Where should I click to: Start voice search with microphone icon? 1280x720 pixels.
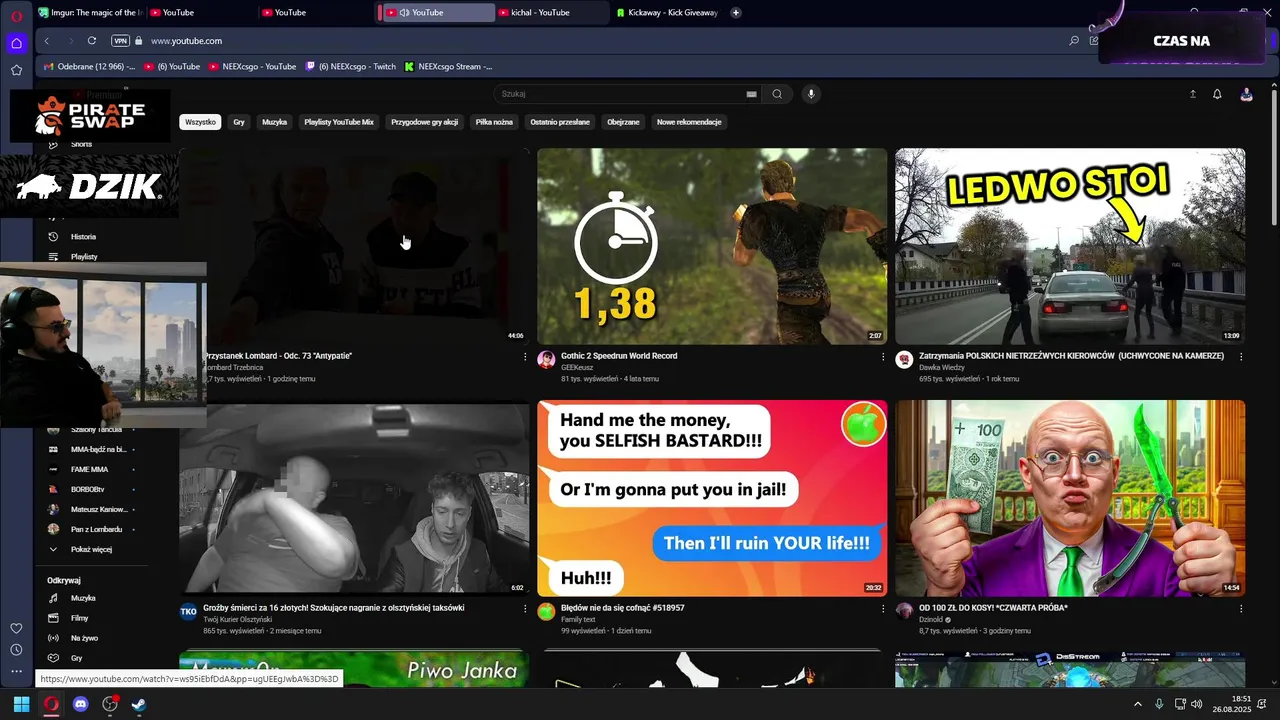click(x=811, y=94)
